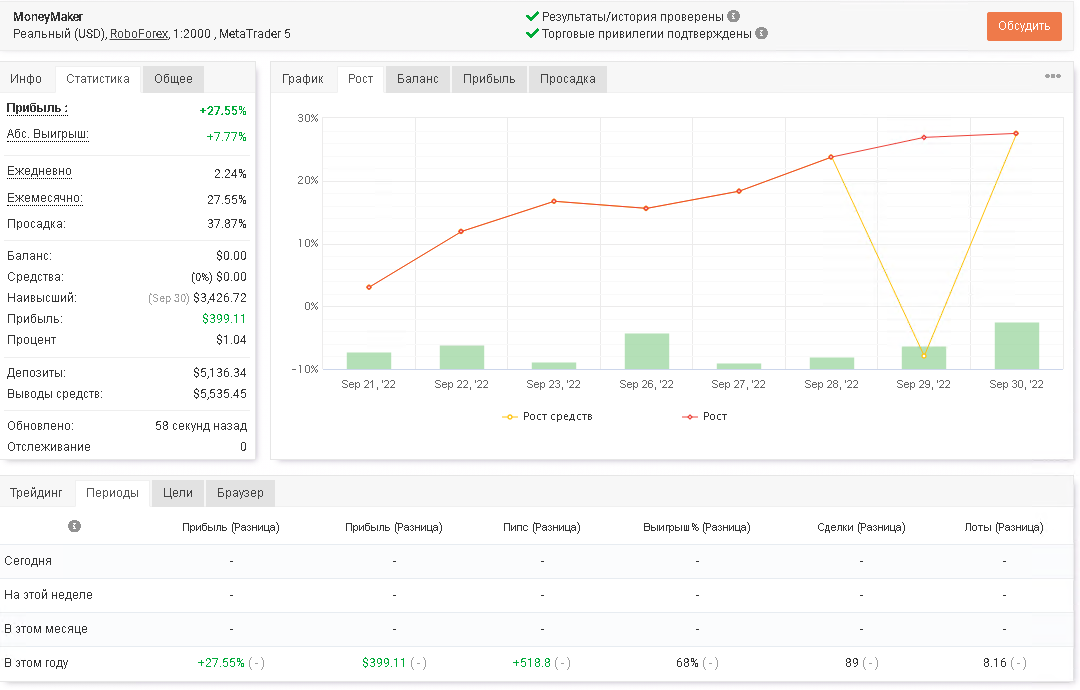
Task: Click the Sep 26 '22 profit bar
Action: [x=647, y=351]
